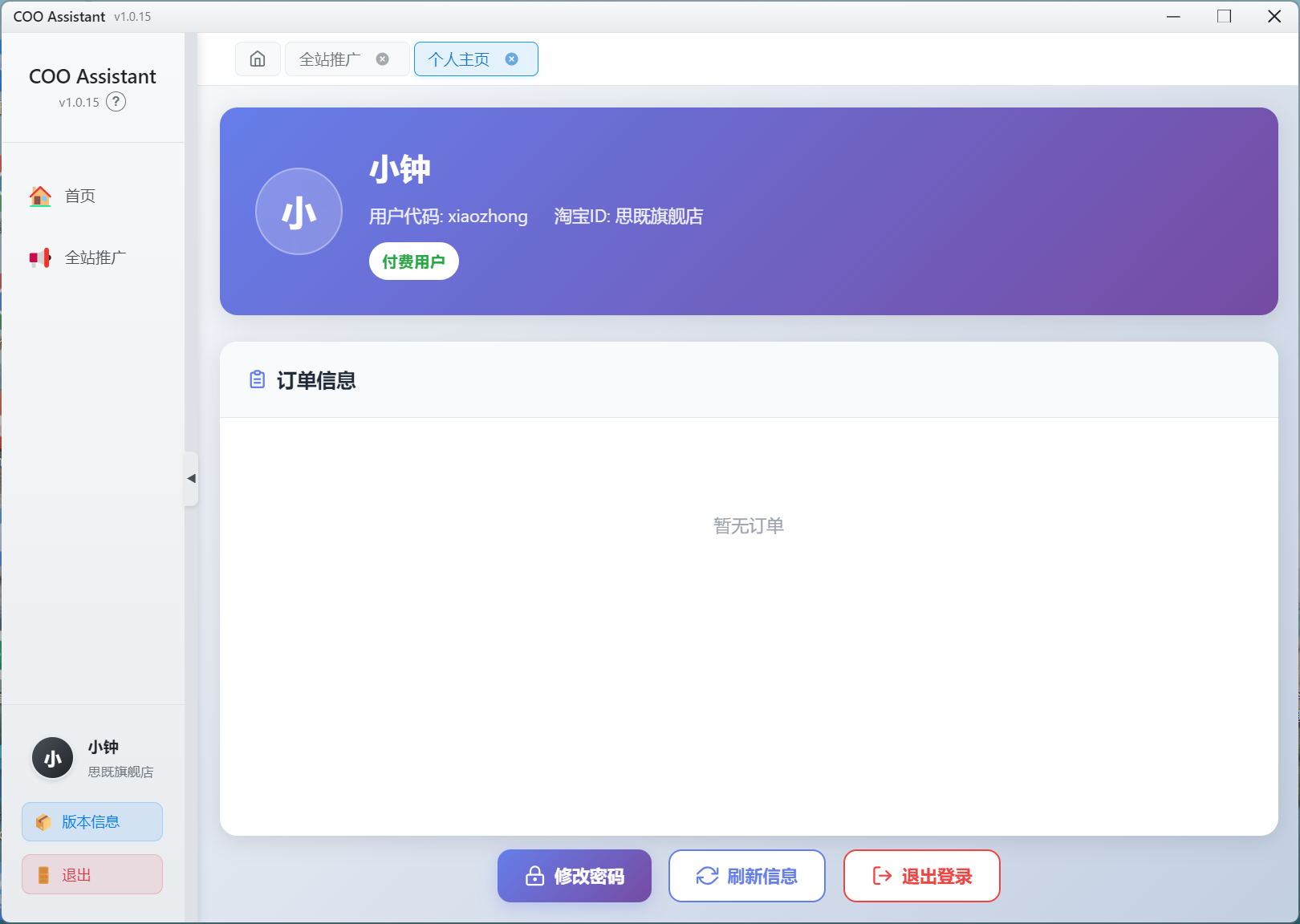Select the 小钟 avatar in the sidebar

(x=51, y=757)
